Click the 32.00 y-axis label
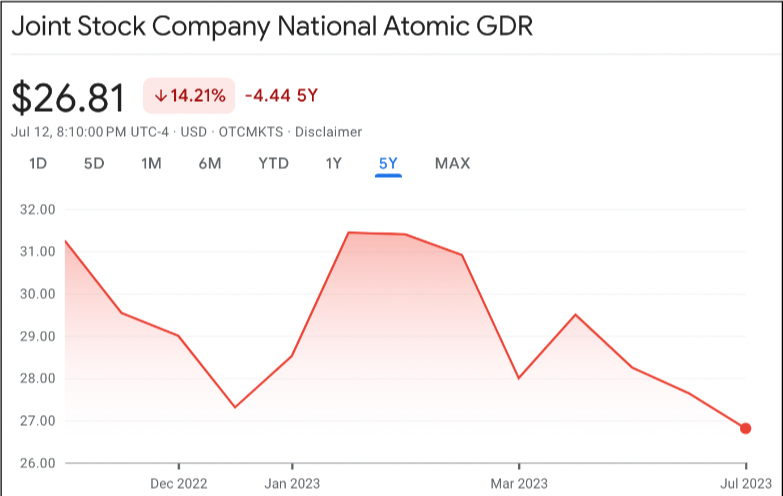Screen dimensions: 783x496 click(x=37, y=209)
